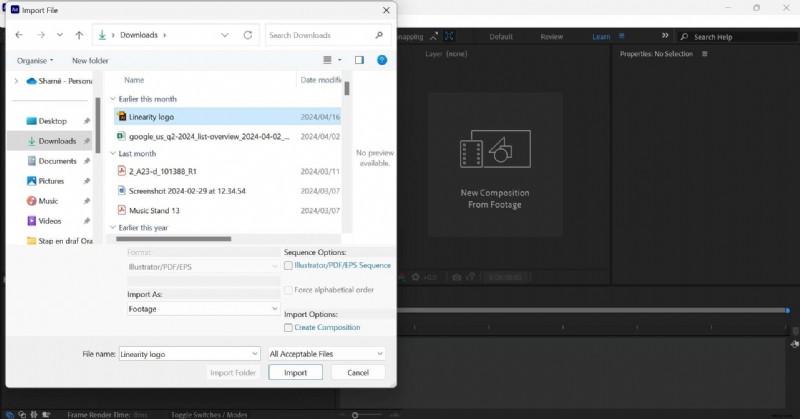Click the Back navigation arrow
Image resolution: width=800 pixels, height=419 pixels.
coord(19,35)
